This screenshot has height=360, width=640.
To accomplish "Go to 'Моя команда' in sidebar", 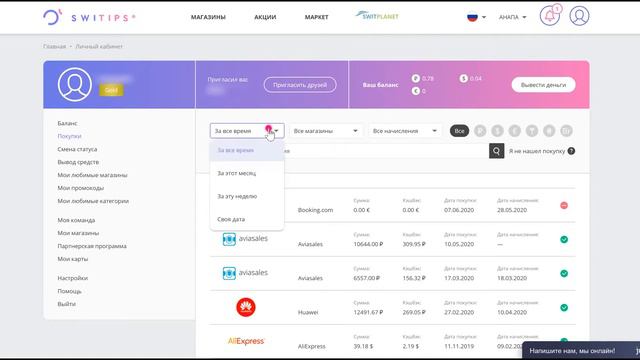I will [76, 220].
